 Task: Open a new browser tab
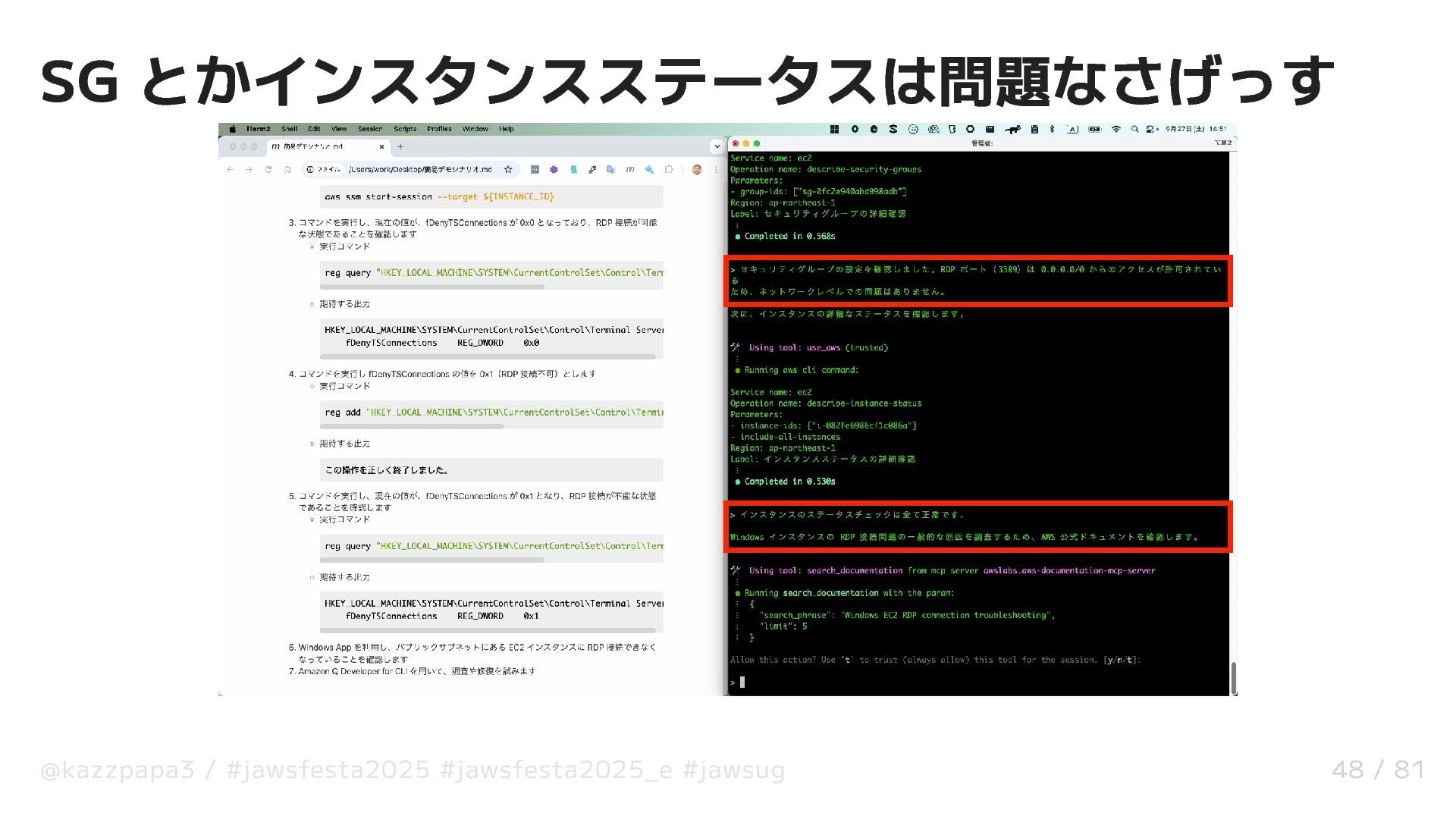point(400,146)
